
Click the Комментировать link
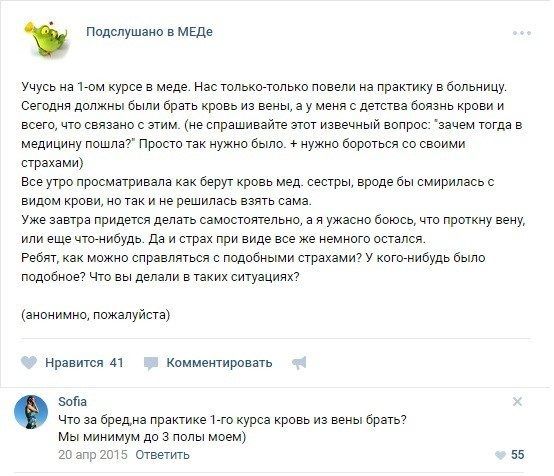[219, 363]
